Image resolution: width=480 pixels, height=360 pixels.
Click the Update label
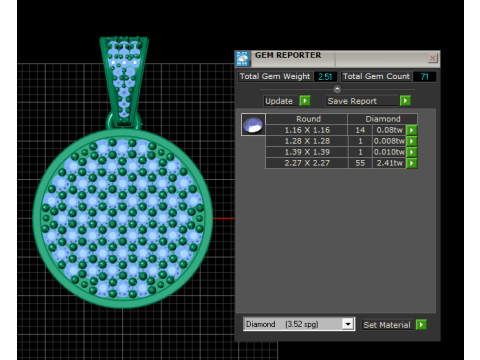click(279, 101)
